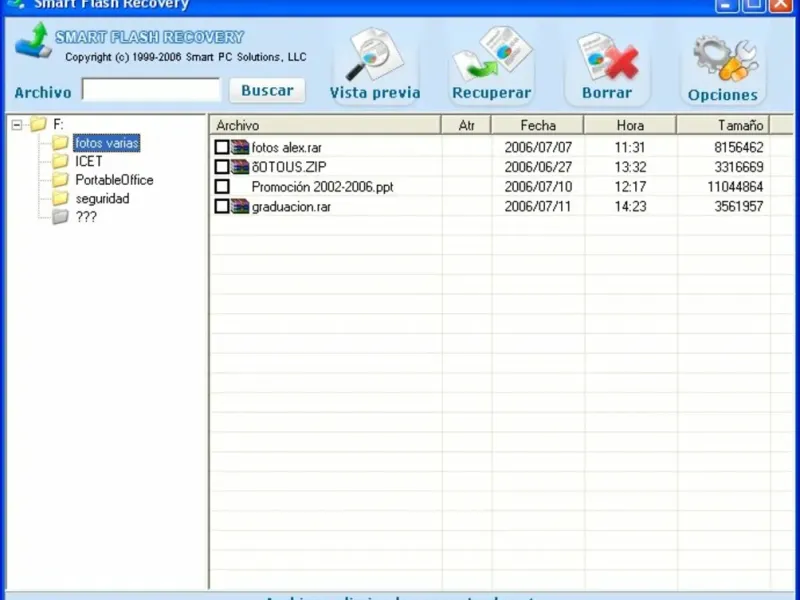Sort by the Archivo column header
This screenshot has height=600, width=800.
[x=326, y=125]
